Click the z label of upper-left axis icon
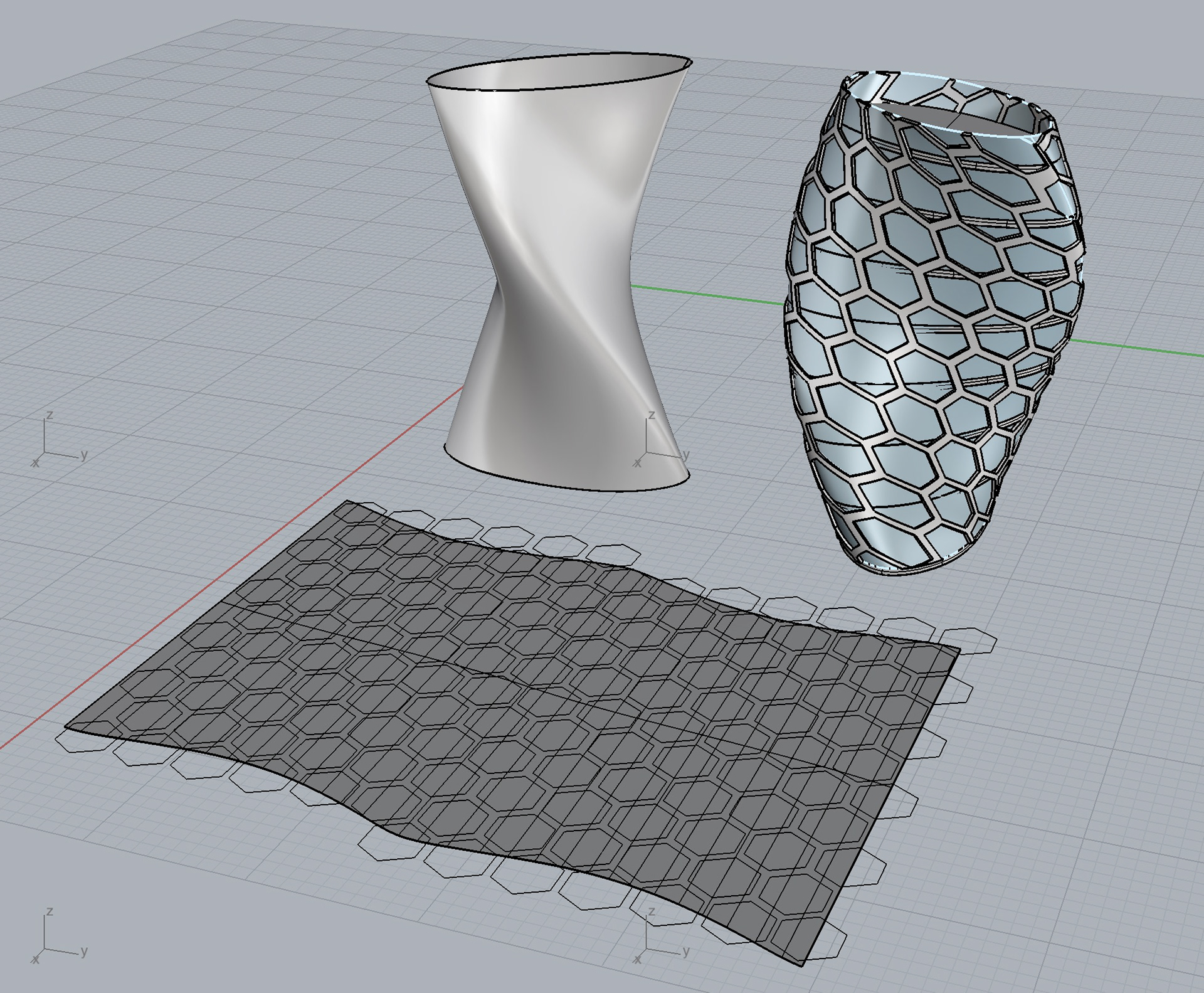 [x=50, y=415]
